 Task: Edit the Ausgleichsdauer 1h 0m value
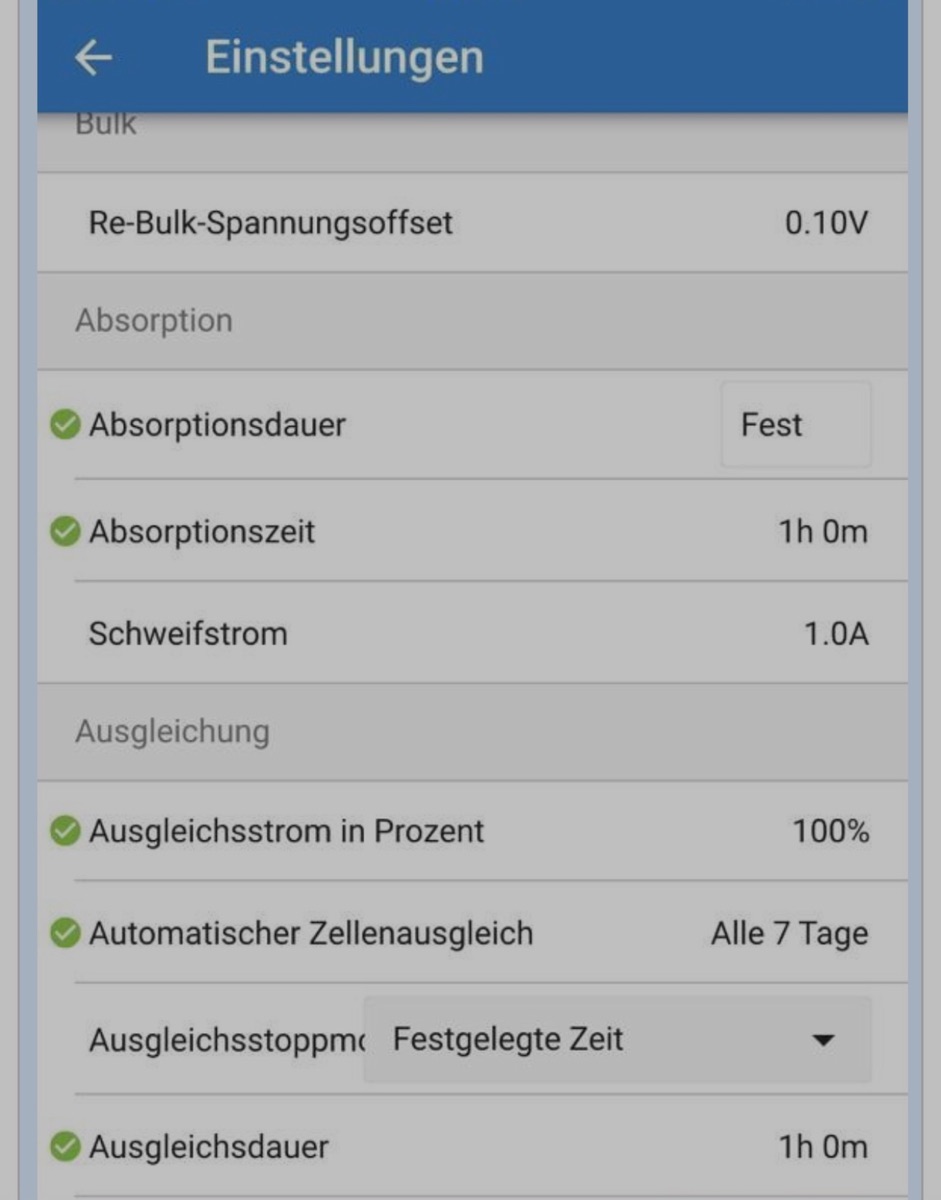823,1147
